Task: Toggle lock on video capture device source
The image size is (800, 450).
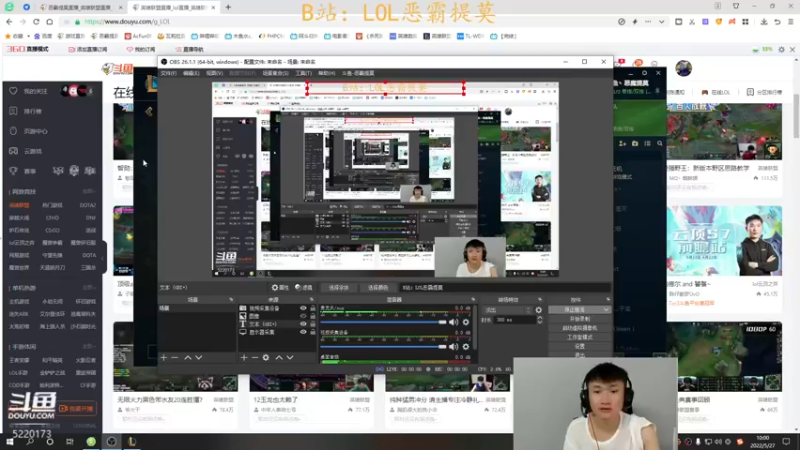Action: point(313,308)
